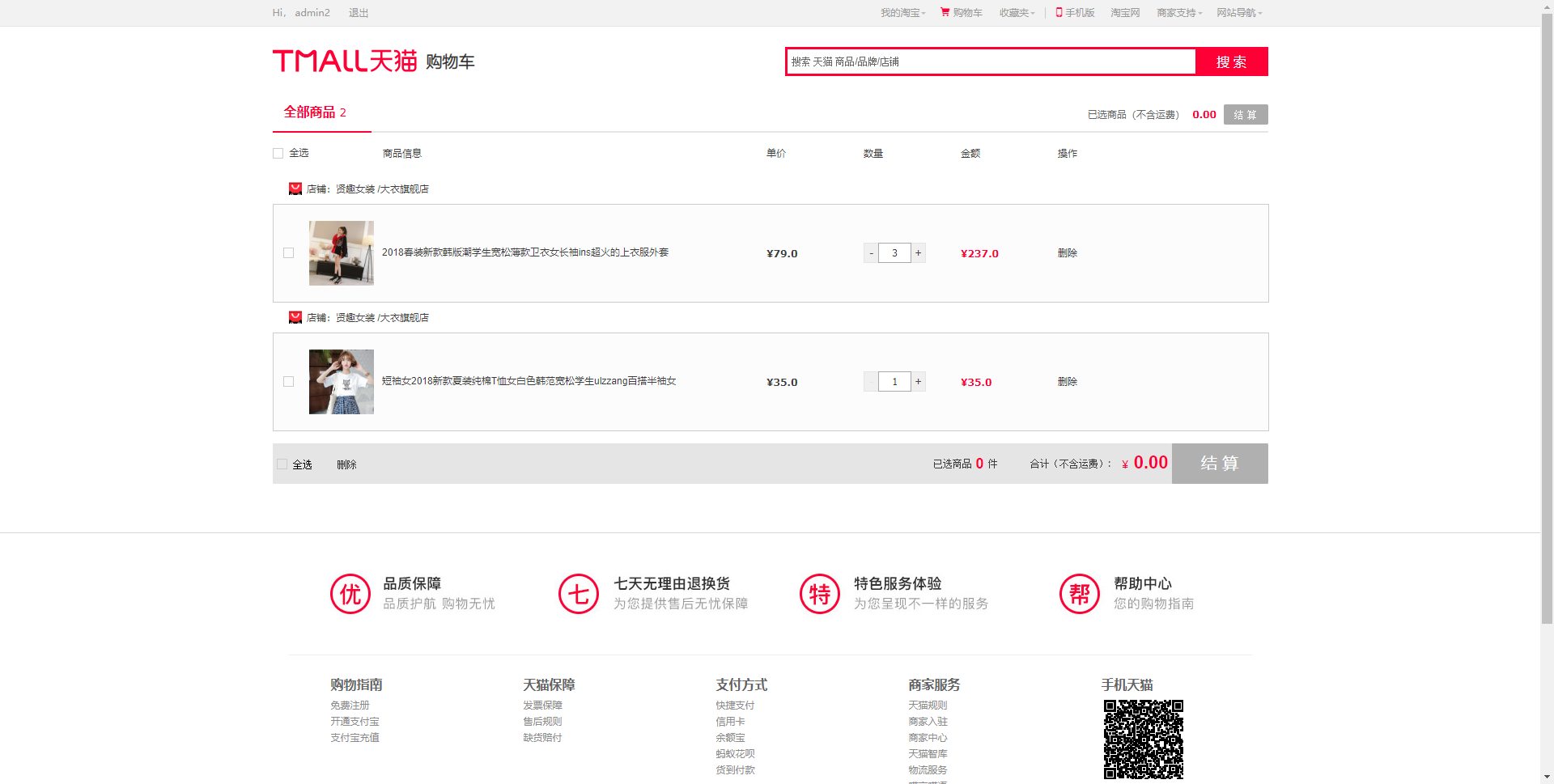
Task: Open 免费注册 footer link
Action: coord(350,706)
